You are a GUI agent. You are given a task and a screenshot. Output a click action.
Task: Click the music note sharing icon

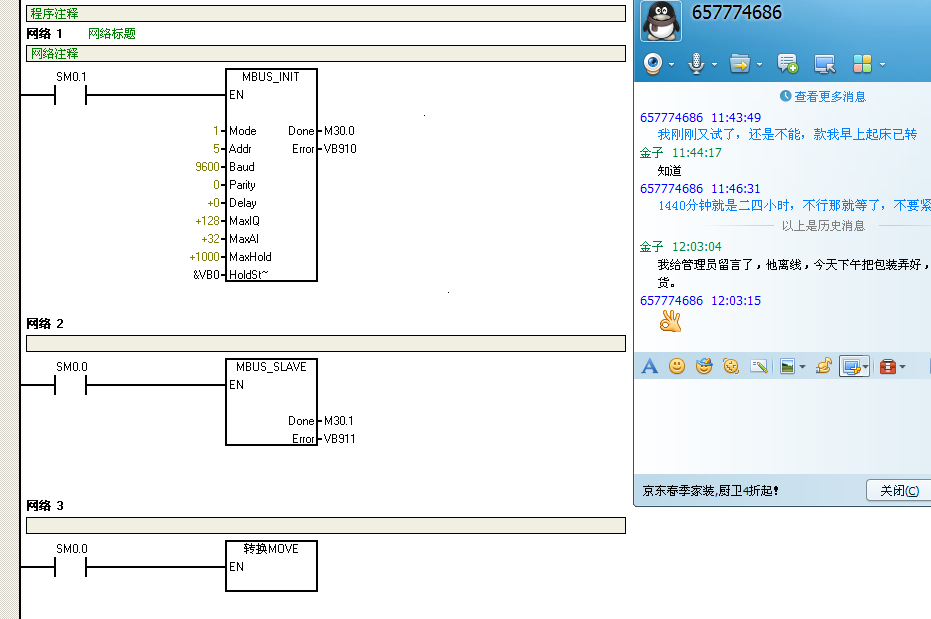824,367
